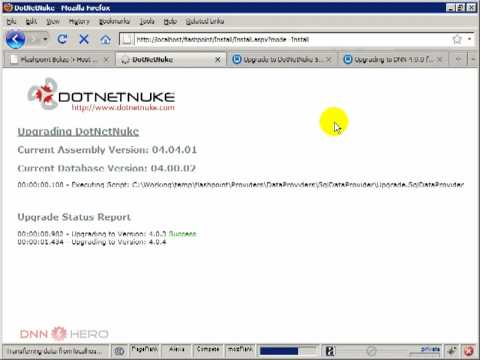This screenshot has height=360, width=480.
Task: Bookmark page with the star icon
Action: 457,39
